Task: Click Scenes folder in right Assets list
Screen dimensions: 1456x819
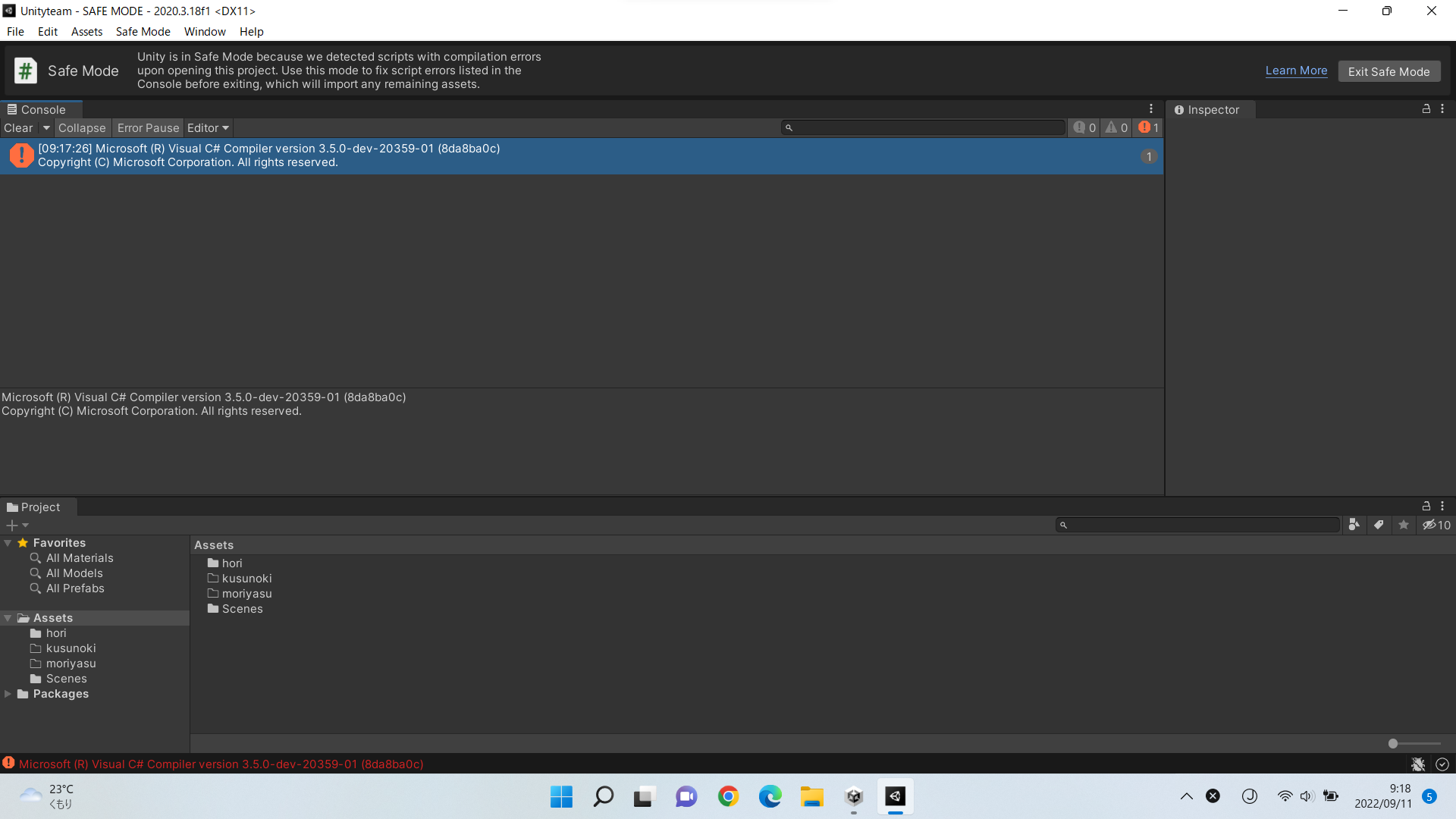Action: pyautogui.click(x=242, y=609)
